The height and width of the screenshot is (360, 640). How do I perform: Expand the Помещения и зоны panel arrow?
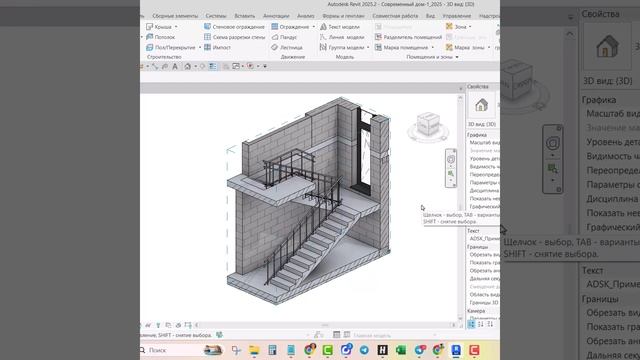coord(457,57)
